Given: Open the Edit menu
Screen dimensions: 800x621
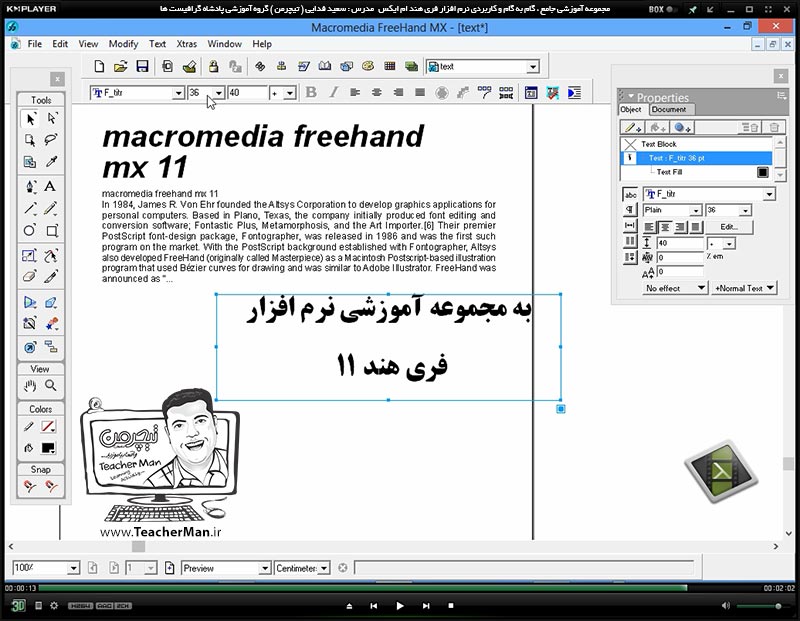Looking at the screenshot, I should pyautogui.click(x=60, y=44).
